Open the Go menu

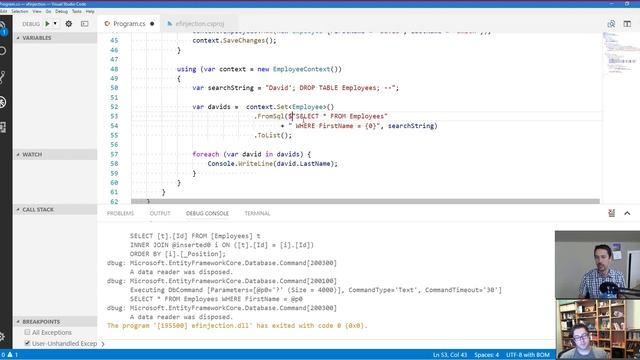tap(48, 11)
